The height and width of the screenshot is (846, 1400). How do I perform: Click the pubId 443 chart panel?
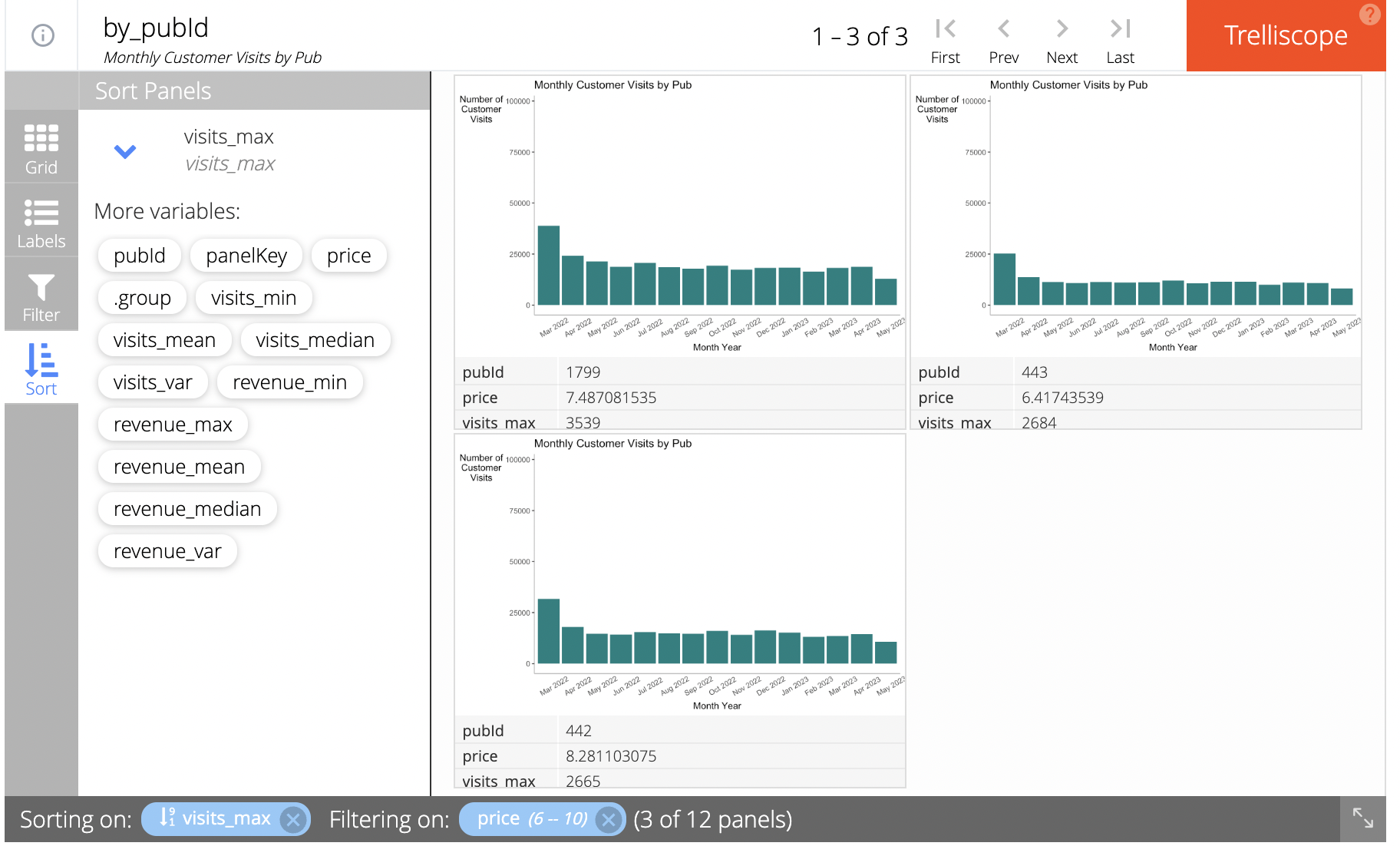tap(1136, 216)
